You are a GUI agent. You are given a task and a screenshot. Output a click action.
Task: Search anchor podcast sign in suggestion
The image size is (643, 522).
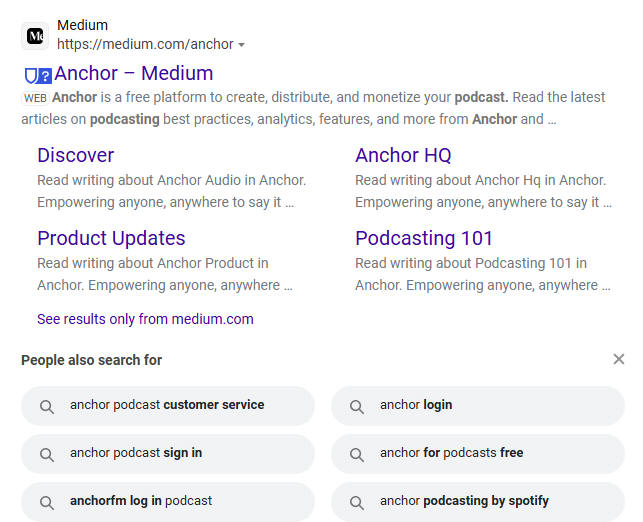point(168,454)
